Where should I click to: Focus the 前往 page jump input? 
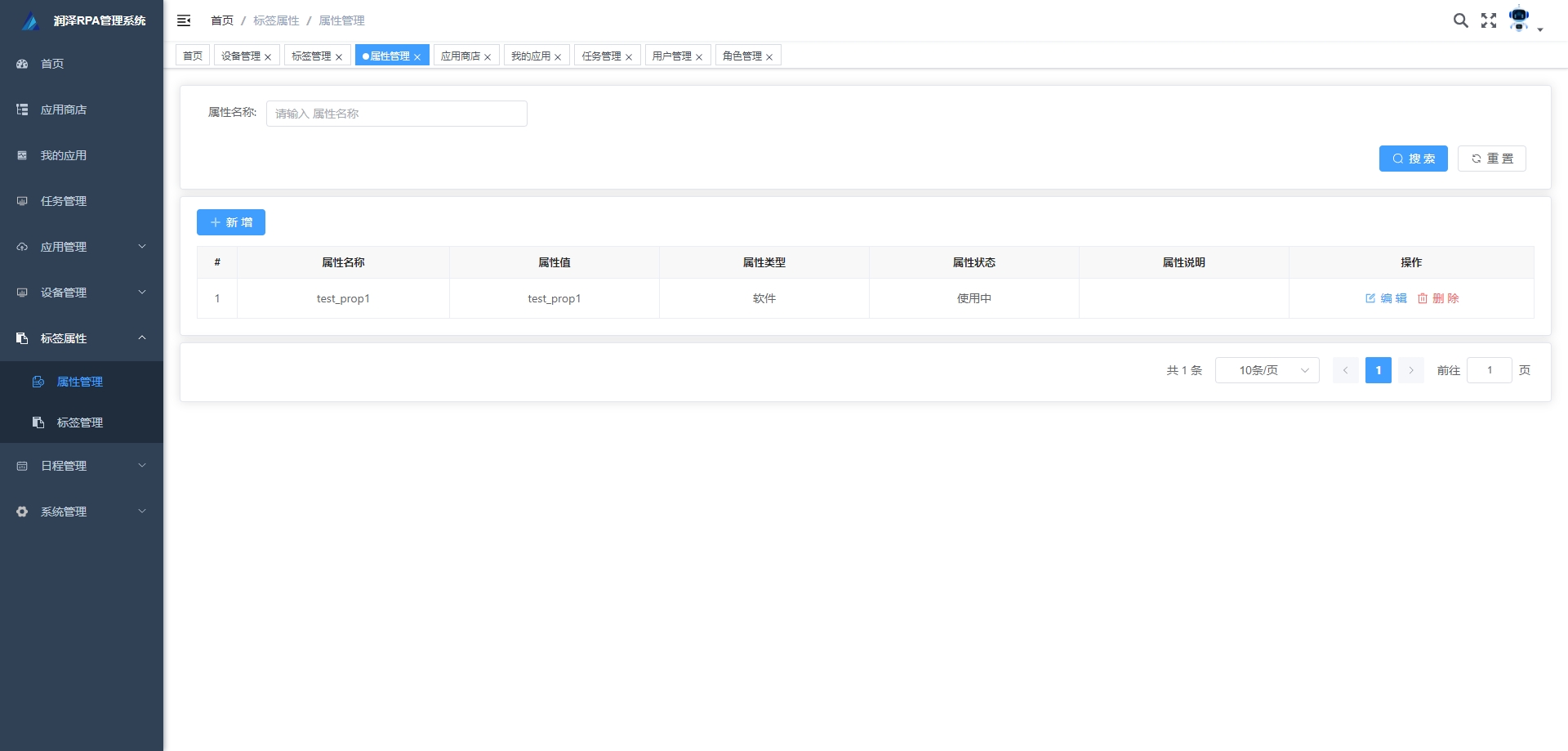[1490, 370]
